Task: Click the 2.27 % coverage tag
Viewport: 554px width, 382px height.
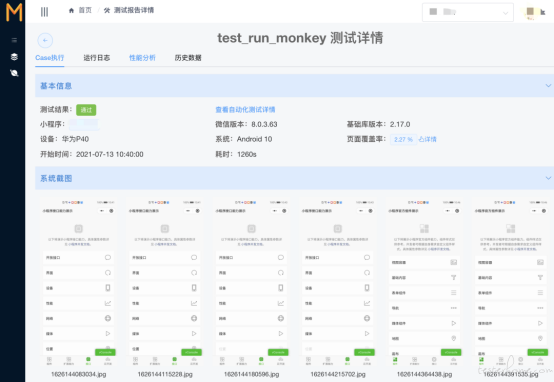Action: point(403,140)
